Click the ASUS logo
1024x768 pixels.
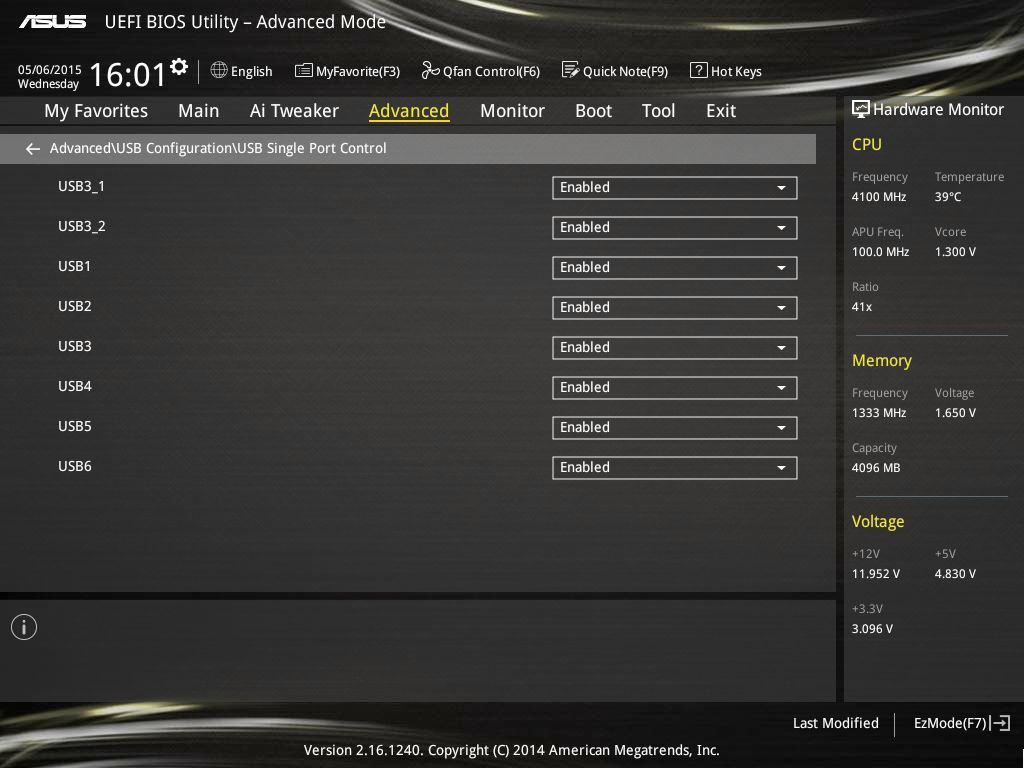click(52, 22)
